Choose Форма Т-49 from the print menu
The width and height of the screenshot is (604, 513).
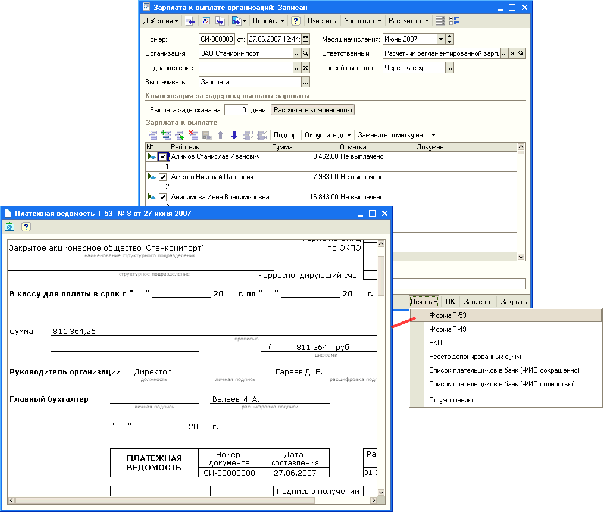[x=505, y=329]
